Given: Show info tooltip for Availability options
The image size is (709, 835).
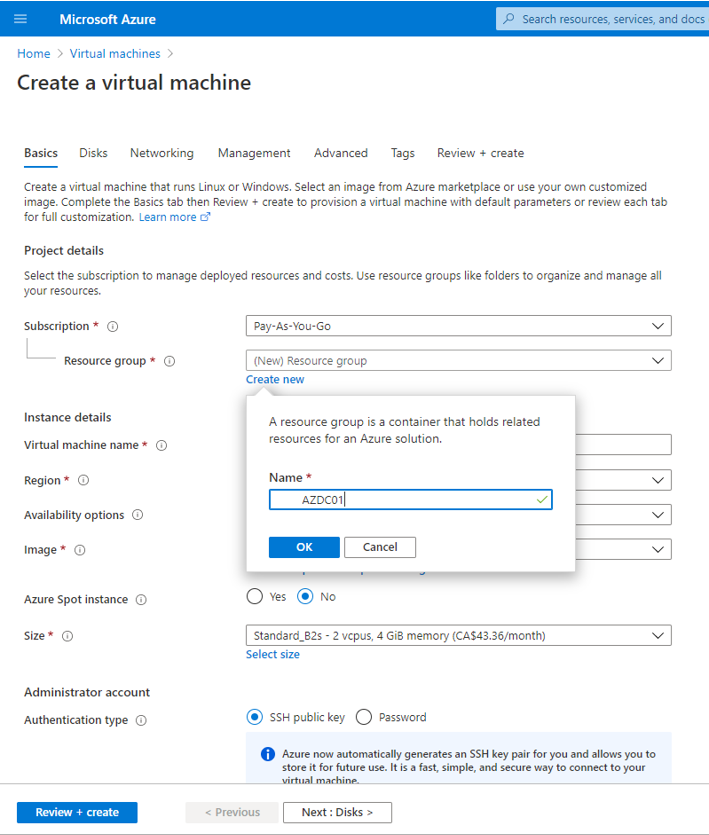Looking at the screenshot, I should coord(137,515).
